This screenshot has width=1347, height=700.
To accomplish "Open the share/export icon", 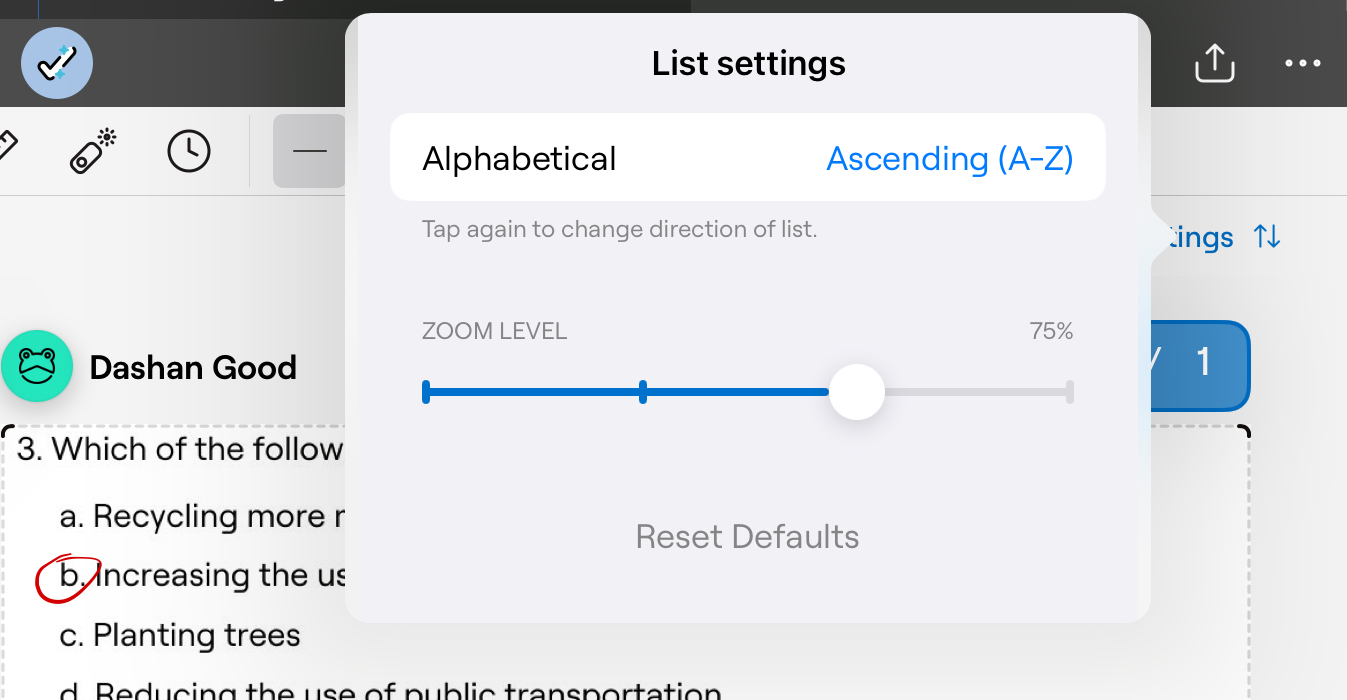I will tap(1214, 63).
